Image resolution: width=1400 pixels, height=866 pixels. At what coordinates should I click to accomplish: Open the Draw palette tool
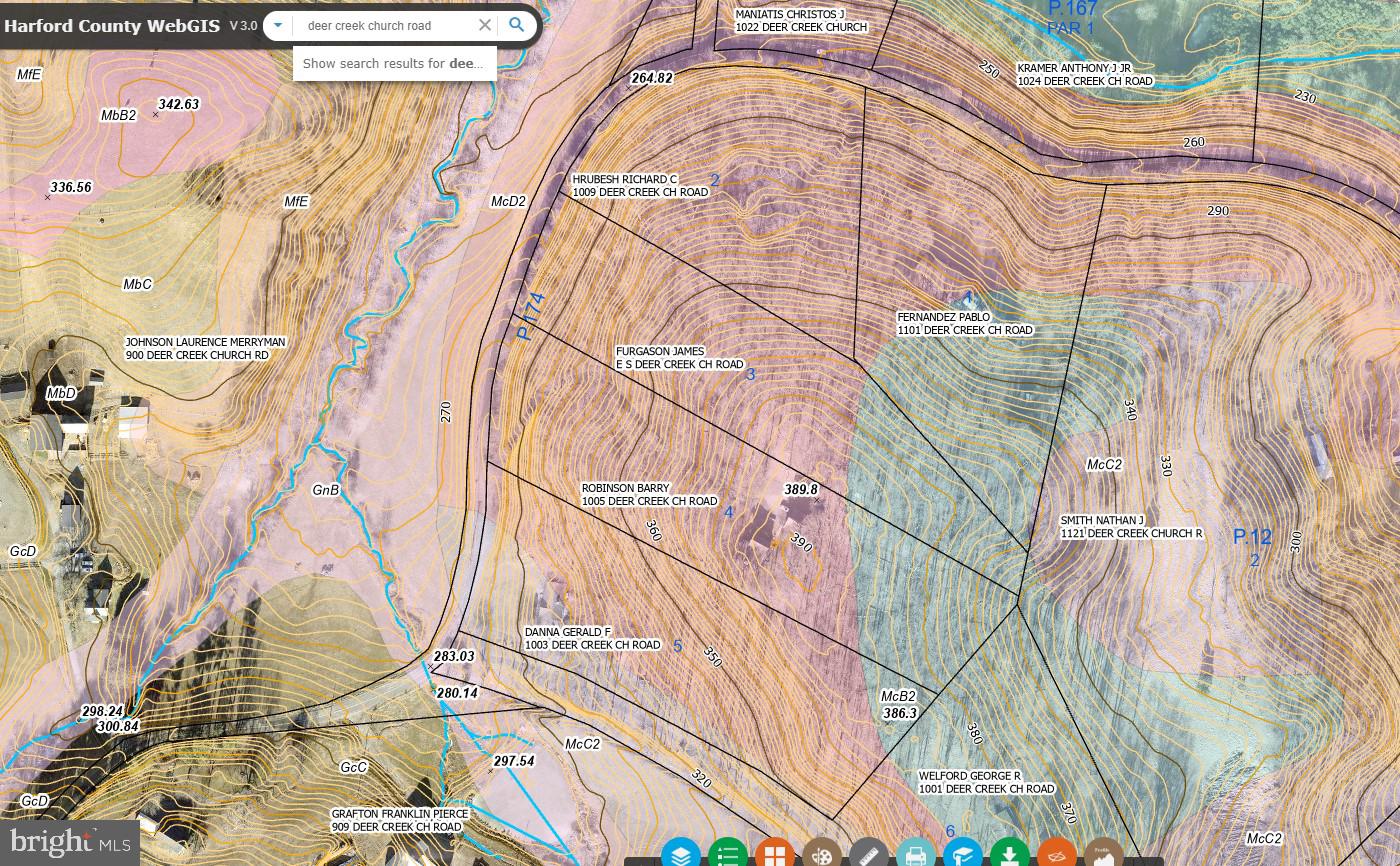822,855
